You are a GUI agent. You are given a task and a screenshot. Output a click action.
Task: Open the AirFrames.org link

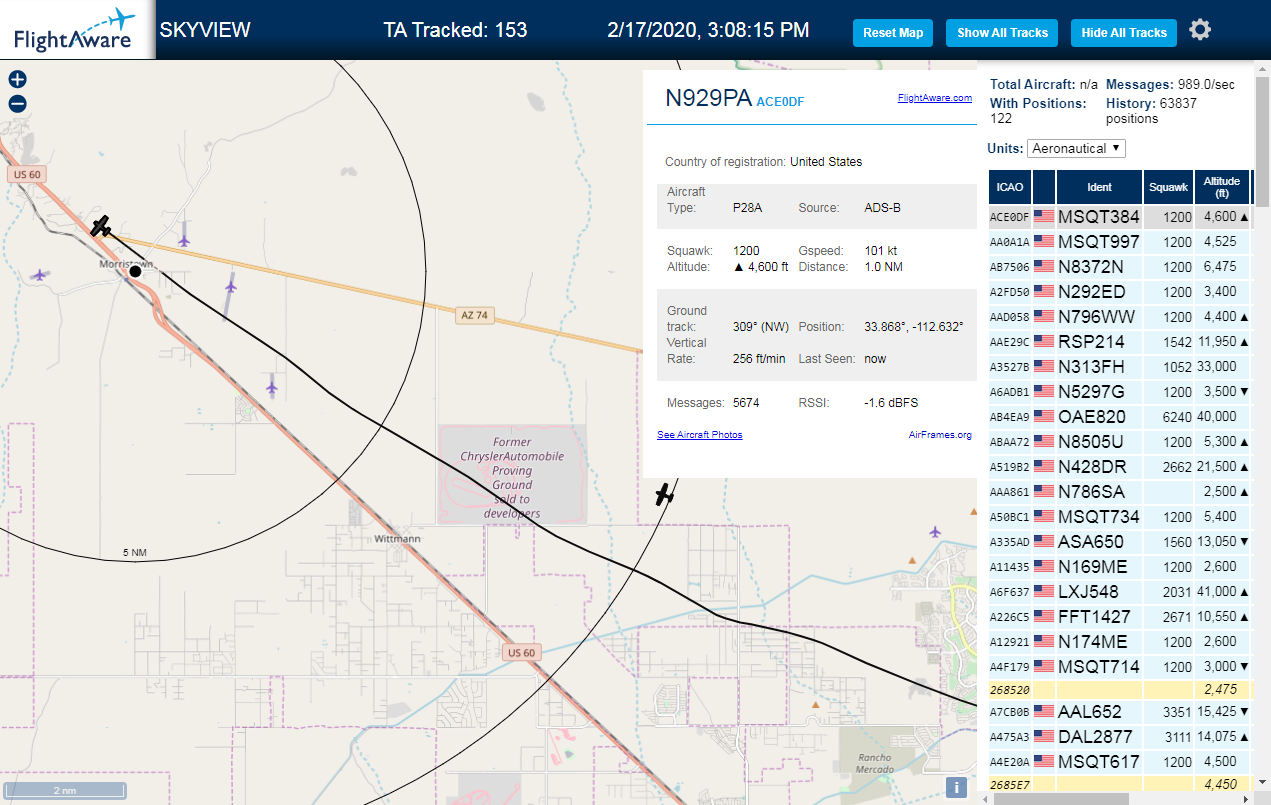pos(940,435)
